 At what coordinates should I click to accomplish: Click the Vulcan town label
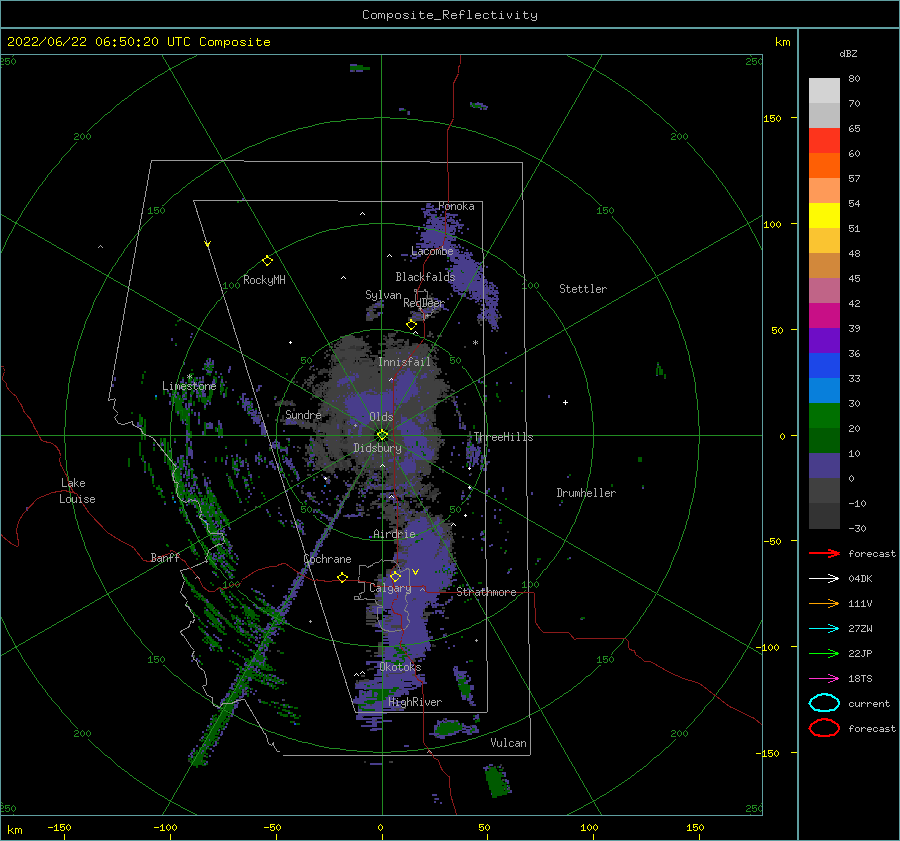(509, 743)
